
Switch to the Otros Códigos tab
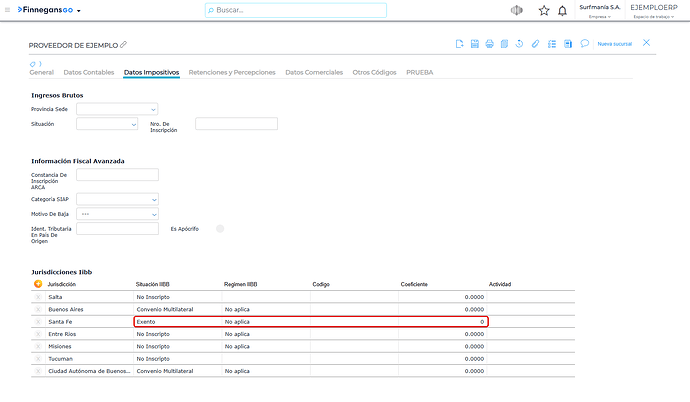pyautogui.click(x=374, y=73)
